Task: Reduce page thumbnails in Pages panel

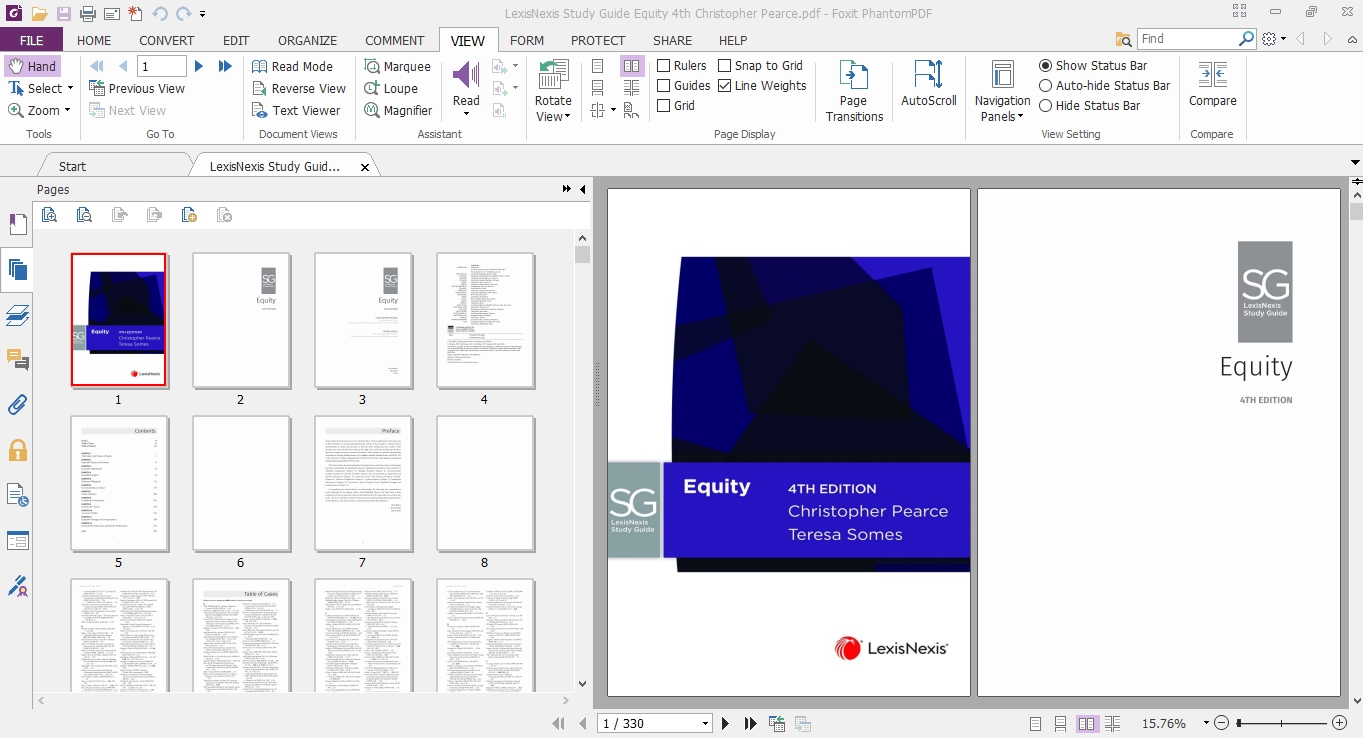Action: pyautogui.click(x=84, y=214)
